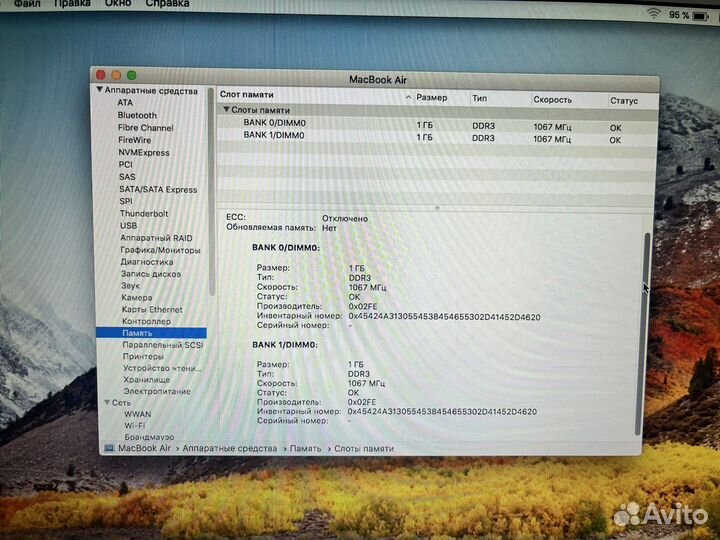Select NVMExpress in sidebar

point(144,152)
